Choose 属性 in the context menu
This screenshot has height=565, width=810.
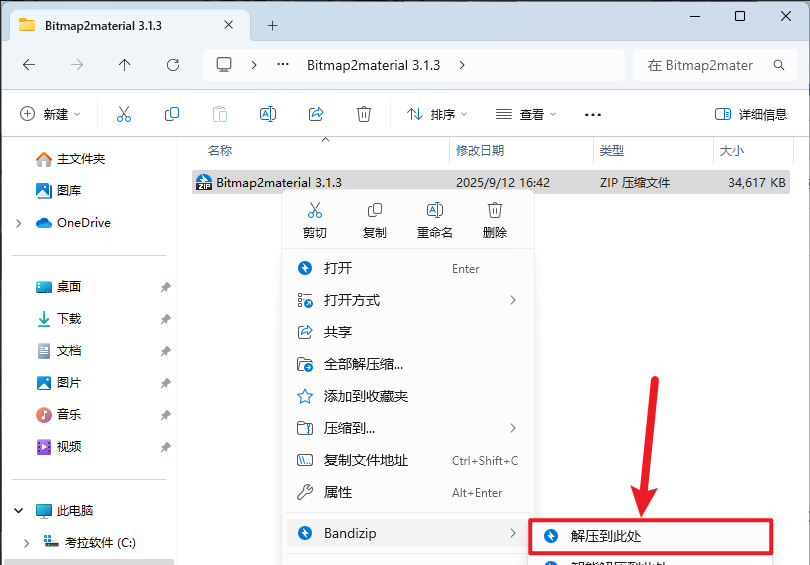click(408, 492)
